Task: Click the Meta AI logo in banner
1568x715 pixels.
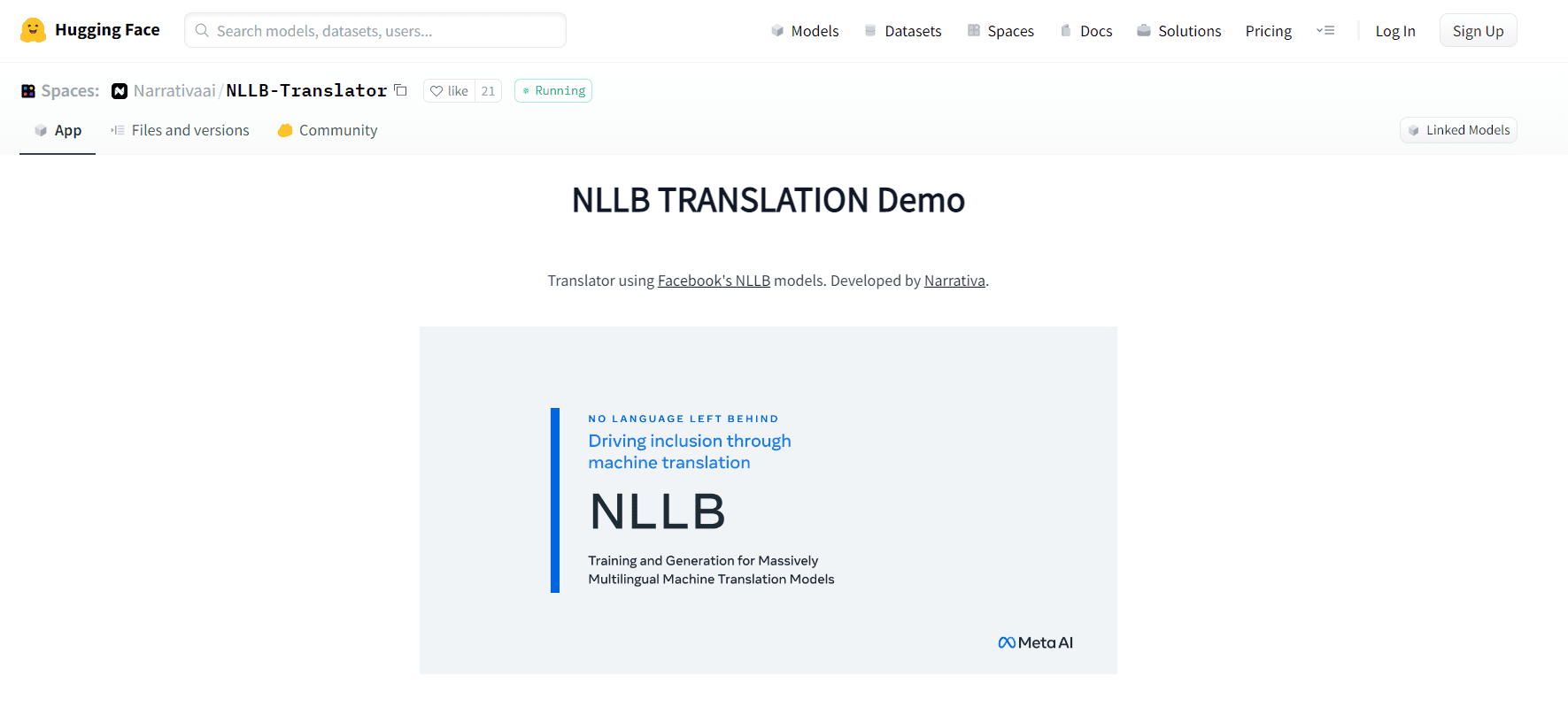Action: click(x=1035, y=642)
